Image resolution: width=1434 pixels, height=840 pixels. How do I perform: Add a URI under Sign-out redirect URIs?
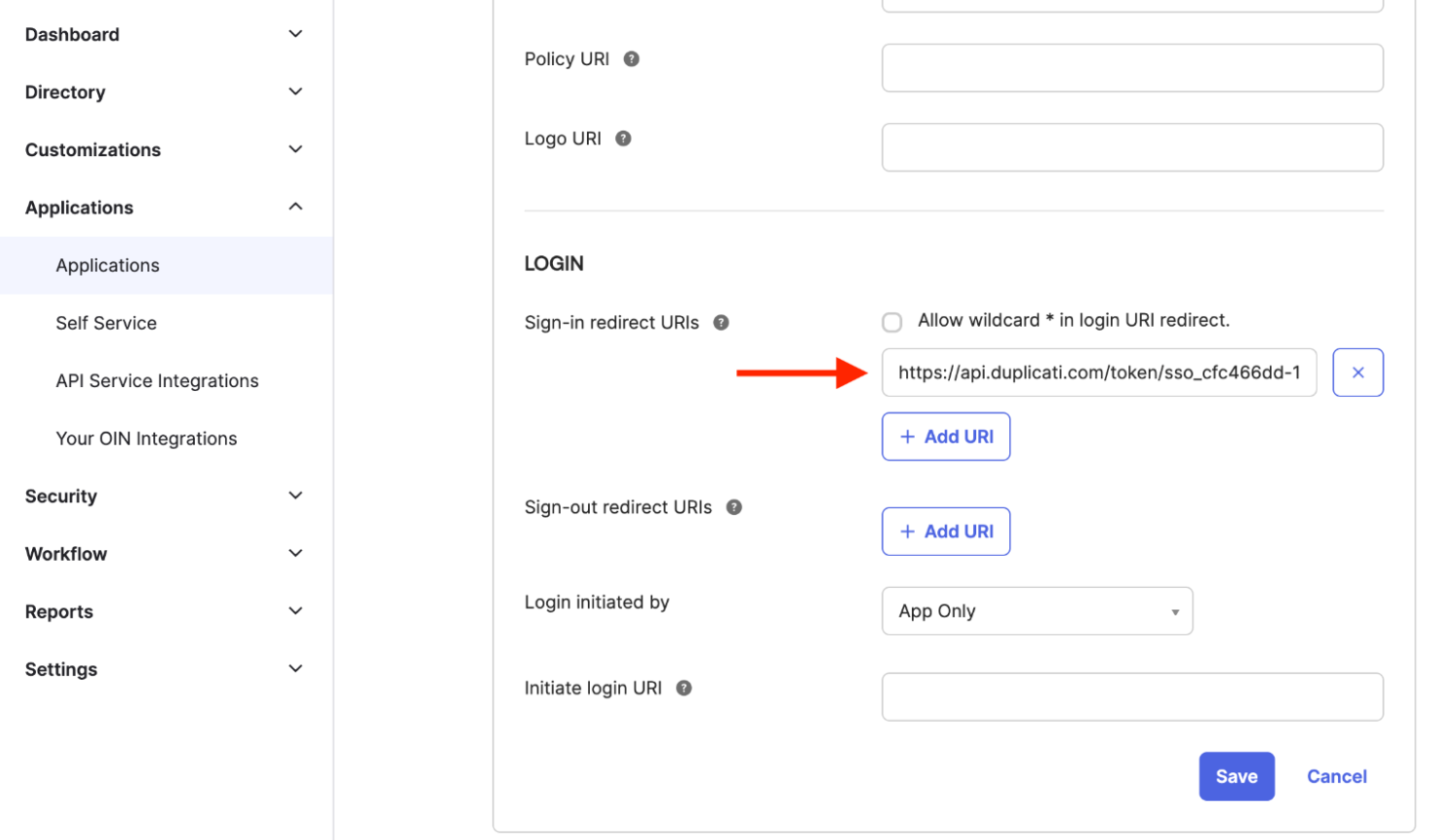click(x=946, y=532)
